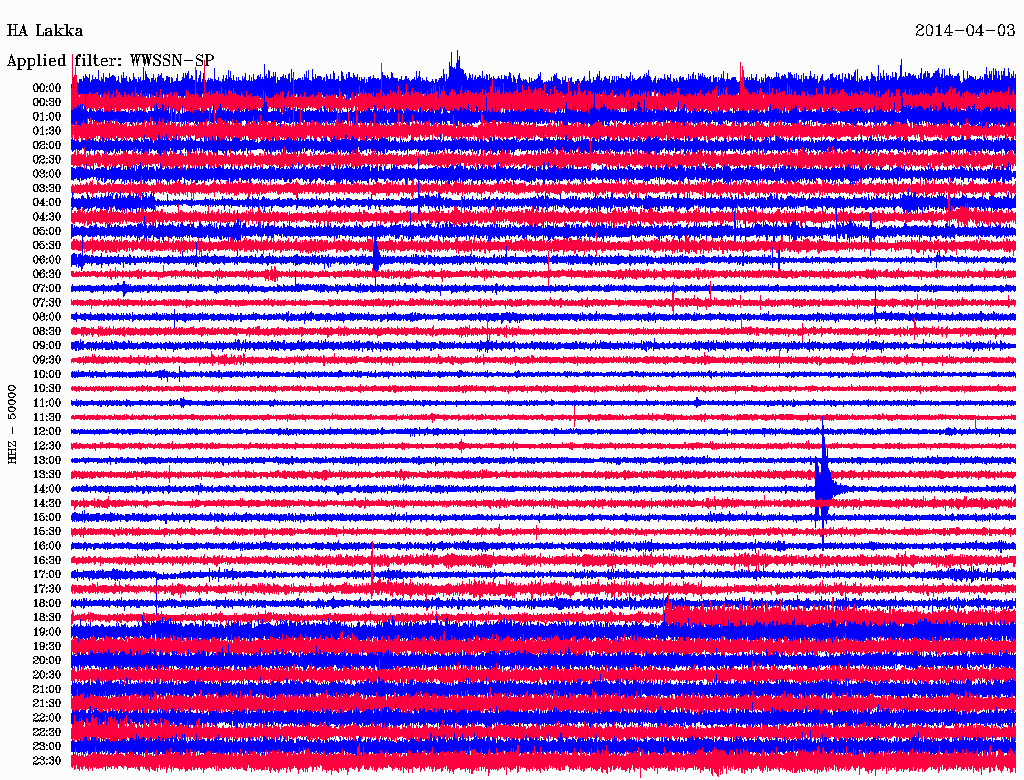The width and height of the screenshot is (1024, 780).
Task: Select the 04:00 time label
Action: pos(47,203)
